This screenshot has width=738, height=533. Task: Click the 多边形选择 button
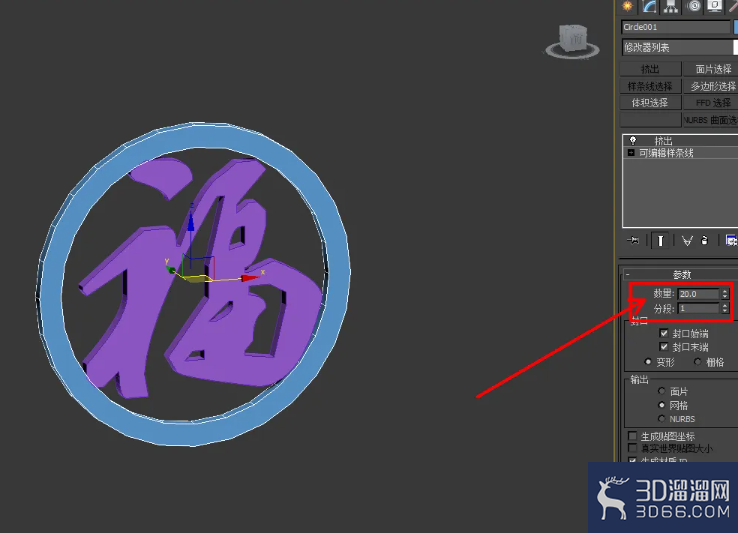(x=711, y=86)
